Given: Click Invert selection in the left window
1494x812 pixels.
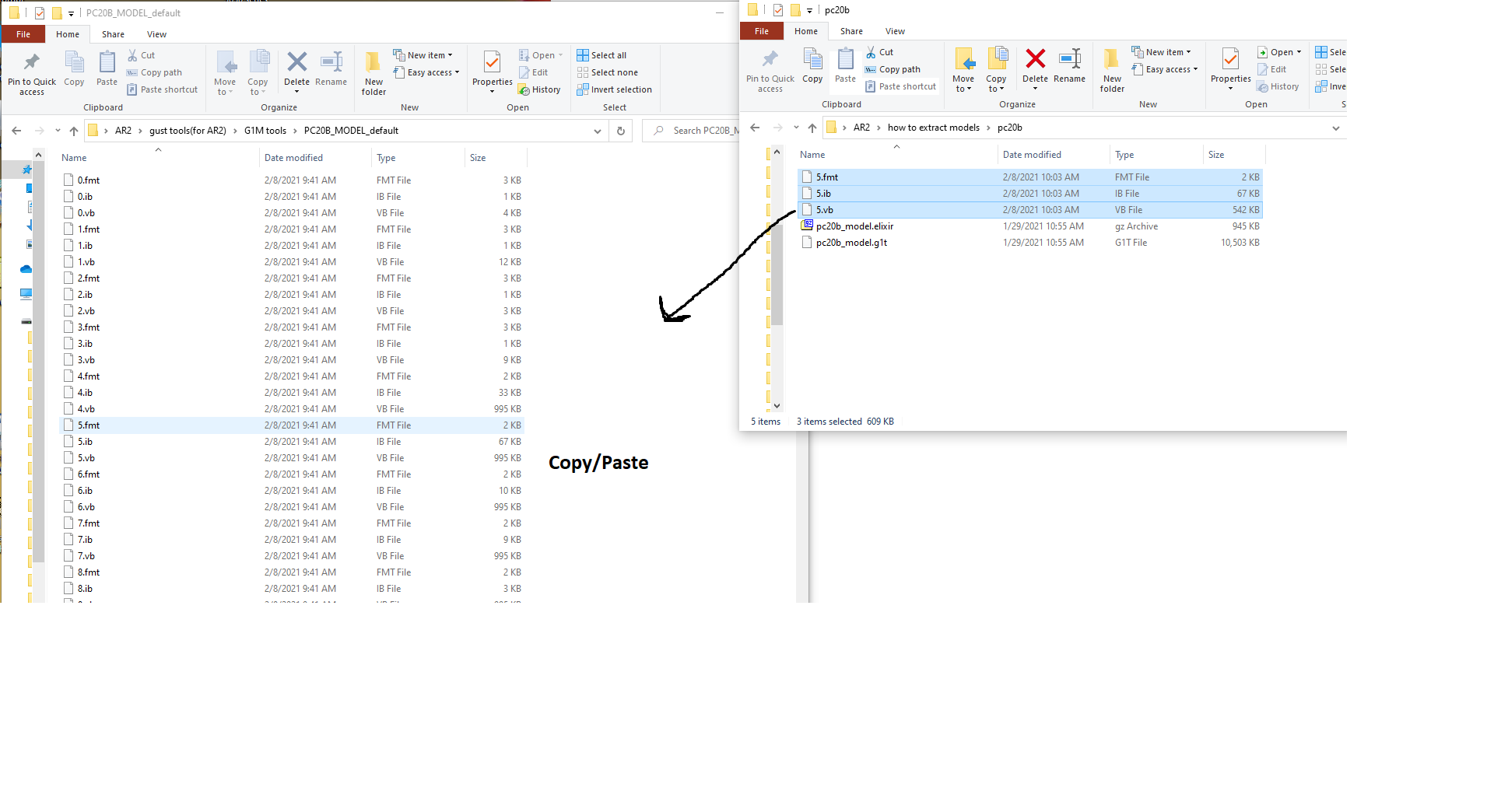Looking at the screenshot, I should coord(614,89).
